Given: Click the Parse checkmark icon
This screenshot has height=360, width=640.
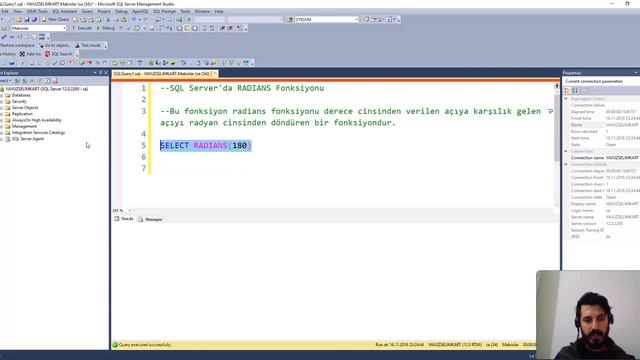Looking at the screenshot, I should (x=129, y=28).
